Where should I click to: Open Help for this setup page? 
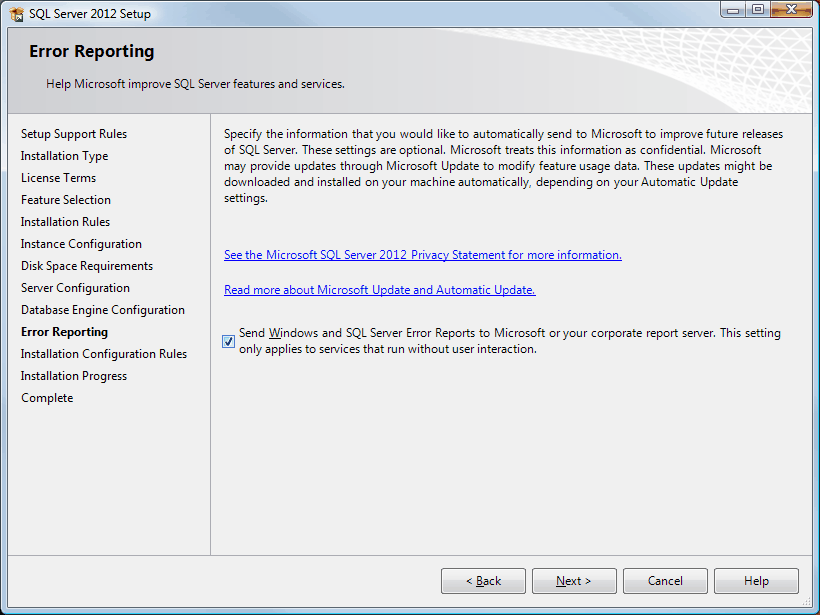756,581
